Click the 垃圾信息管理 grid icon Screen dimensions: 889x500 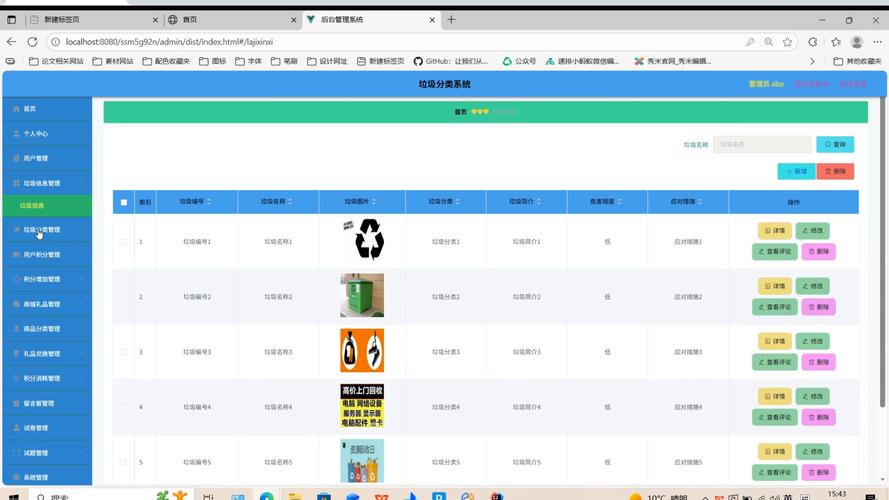click(16, 183)
